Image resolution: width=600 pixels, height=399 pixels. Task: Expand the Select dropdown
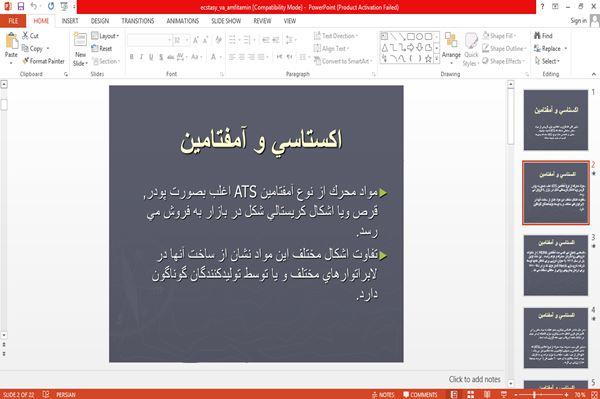pos(547,61)
